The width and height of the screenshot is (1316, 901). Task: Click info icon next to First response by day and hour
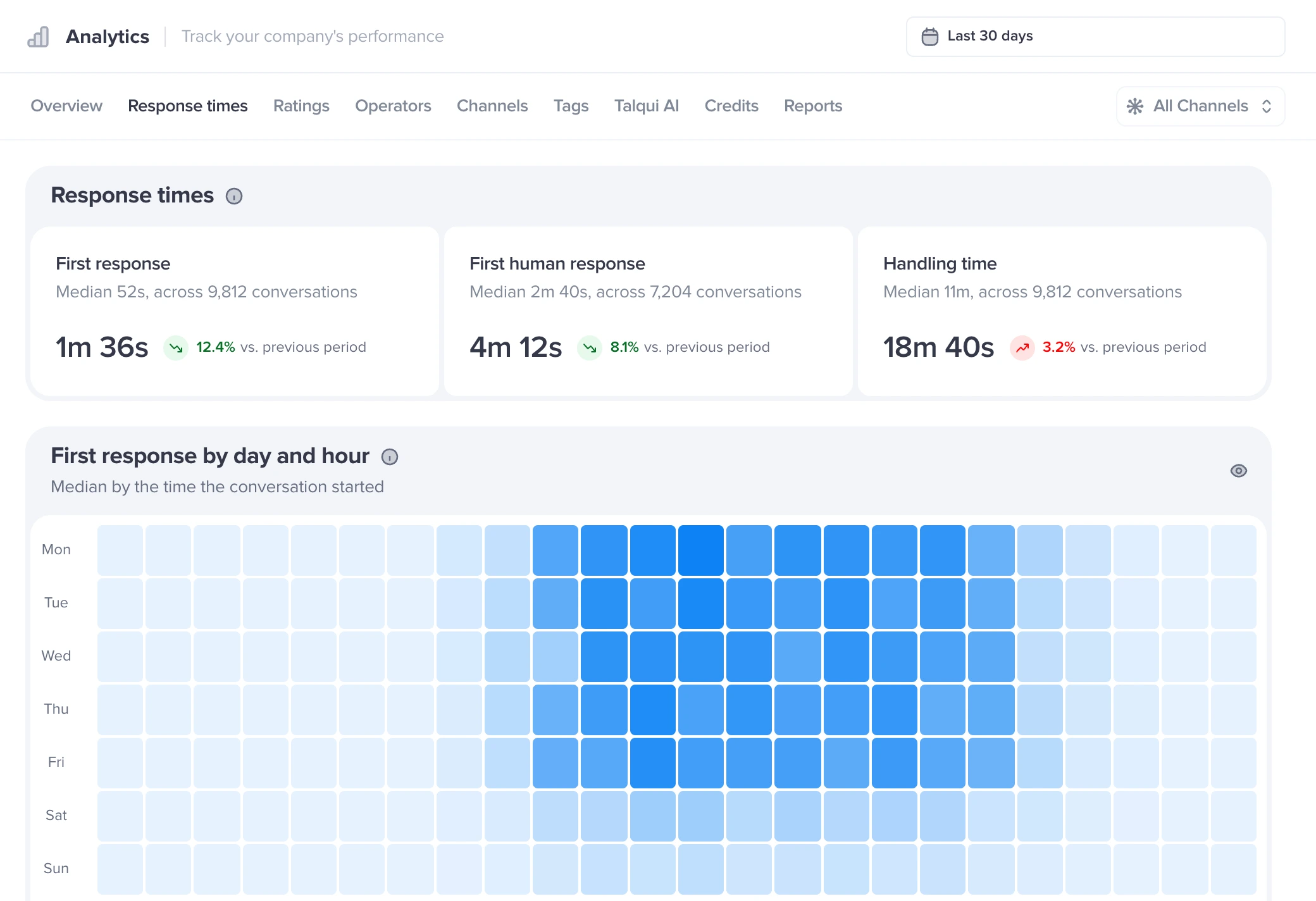[390, 457]
